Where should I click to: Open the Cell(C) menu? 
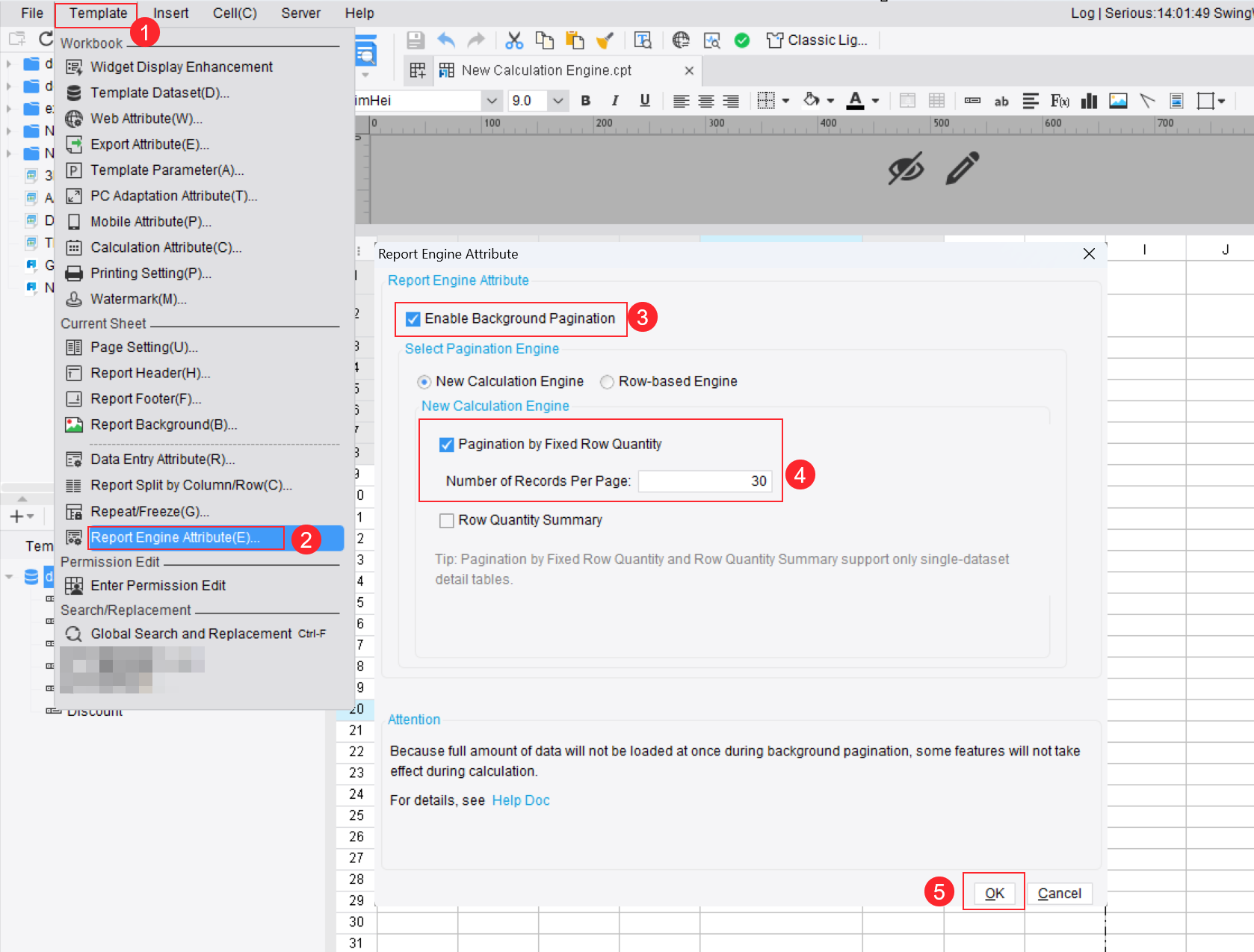click(235, 13)
